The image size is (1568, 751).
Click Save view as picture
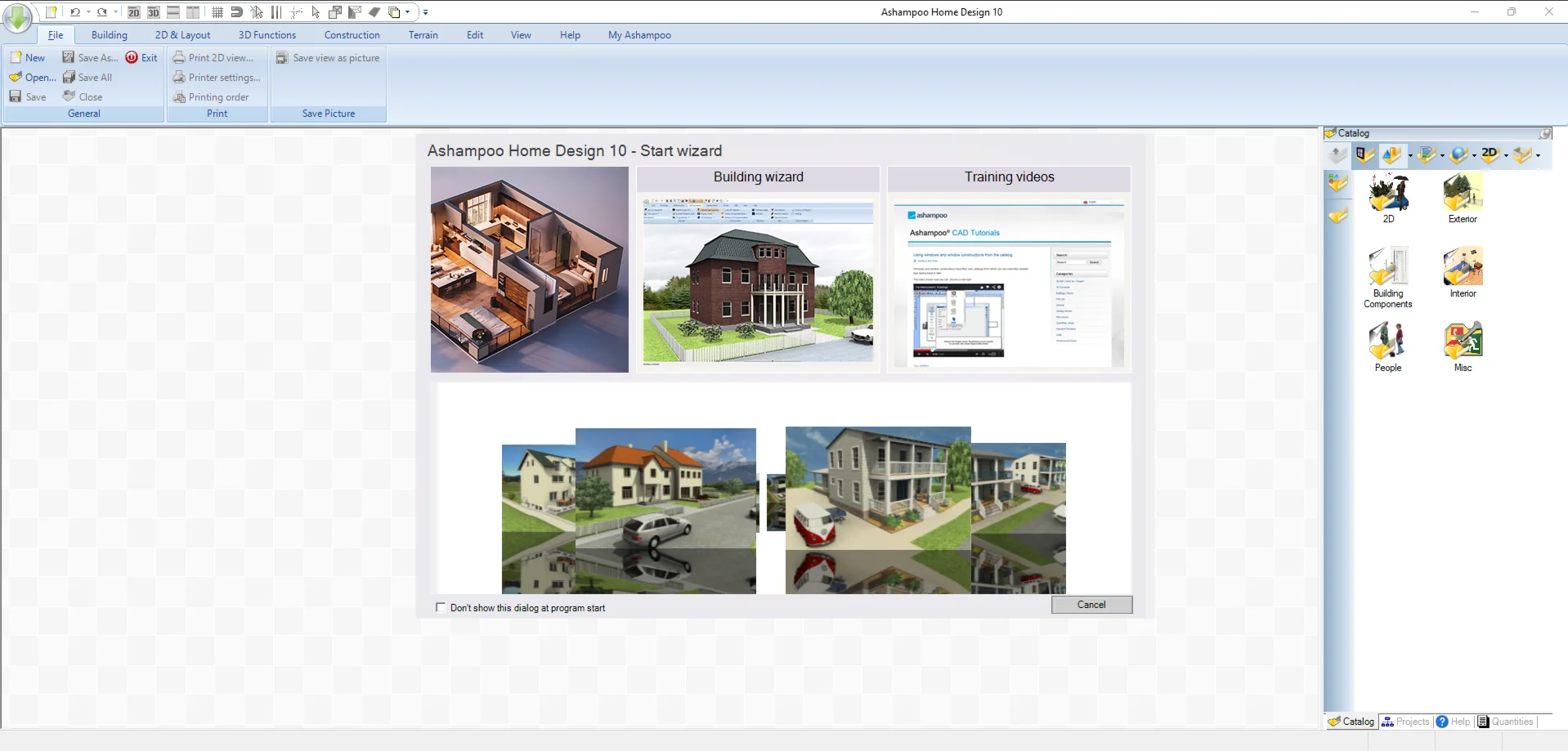coord(328,58)
